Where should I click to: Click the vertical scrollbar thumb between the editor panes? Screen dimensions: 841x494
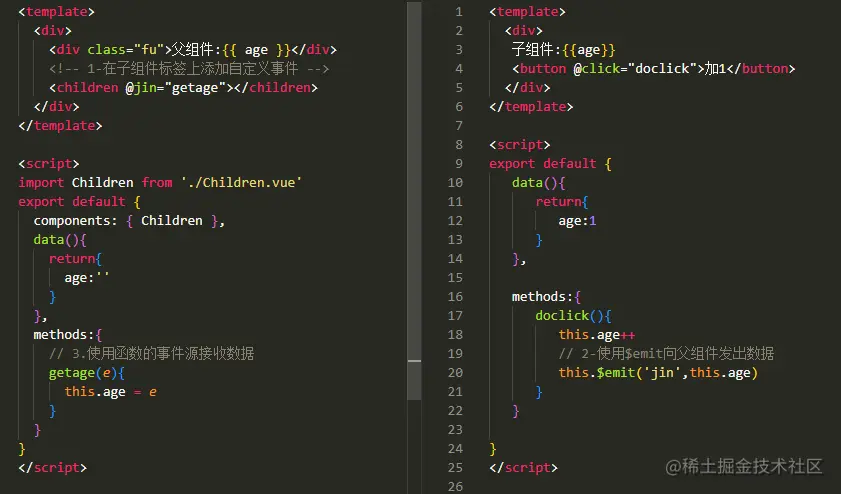(x=414, y=201)
